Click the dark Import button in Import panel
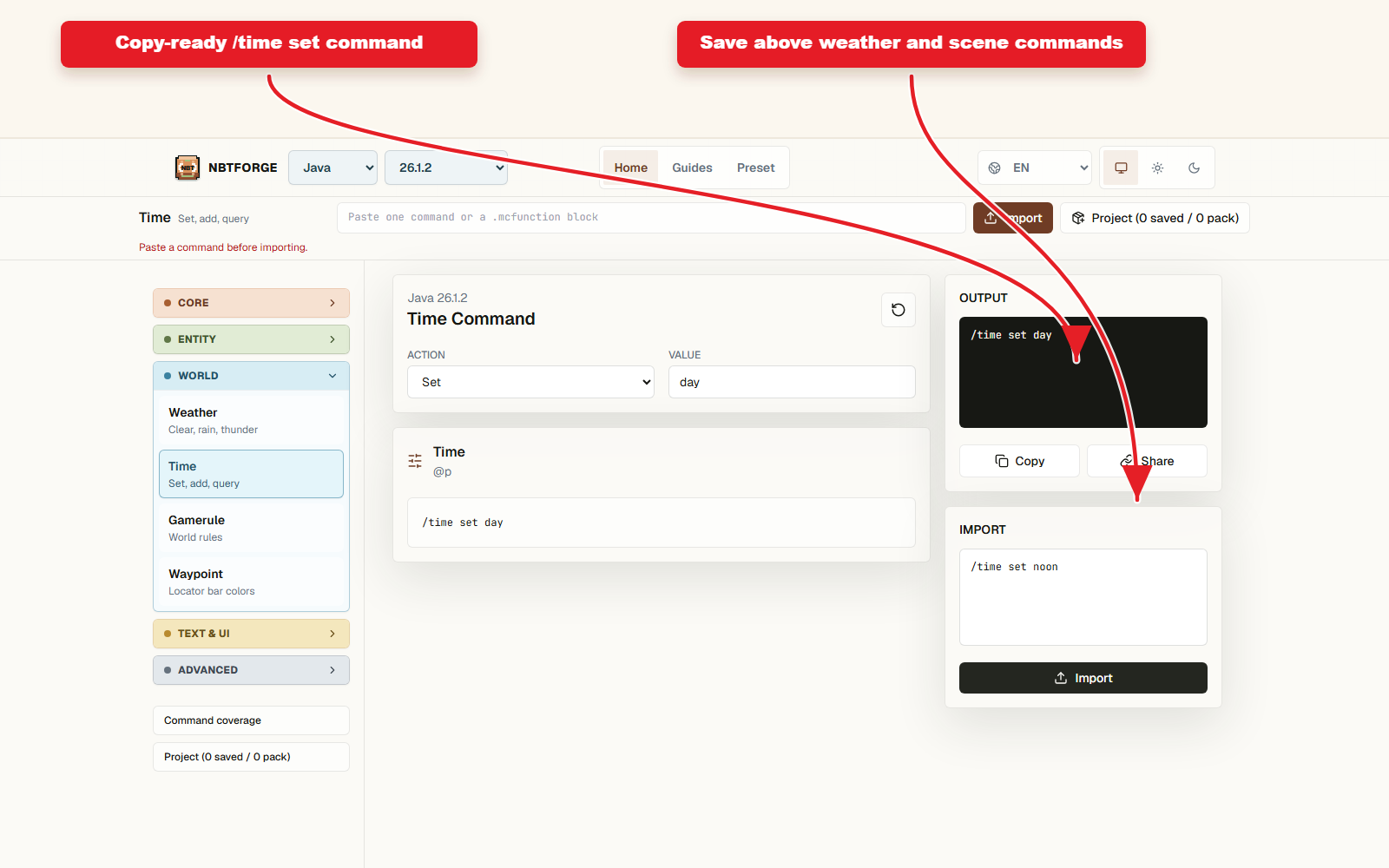This screenshot has width=1389, height=868. 1083,678
